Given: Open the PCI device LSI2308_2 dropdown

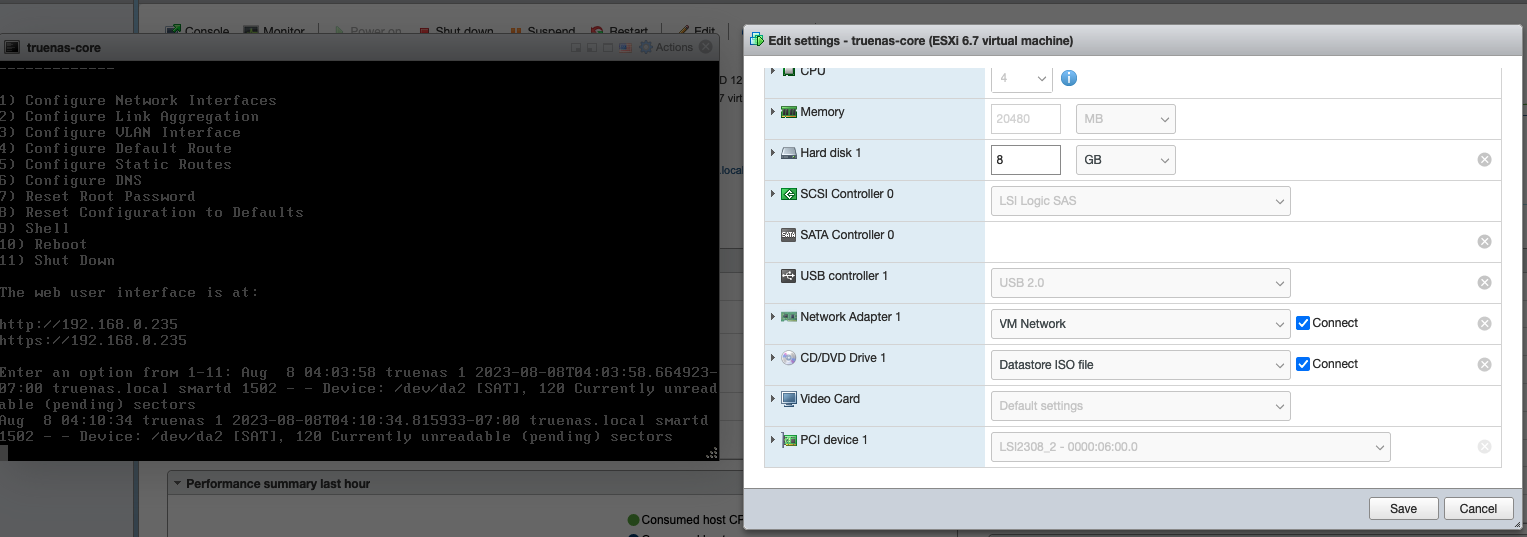Looking at the screenshot, I should [1191, 447].
